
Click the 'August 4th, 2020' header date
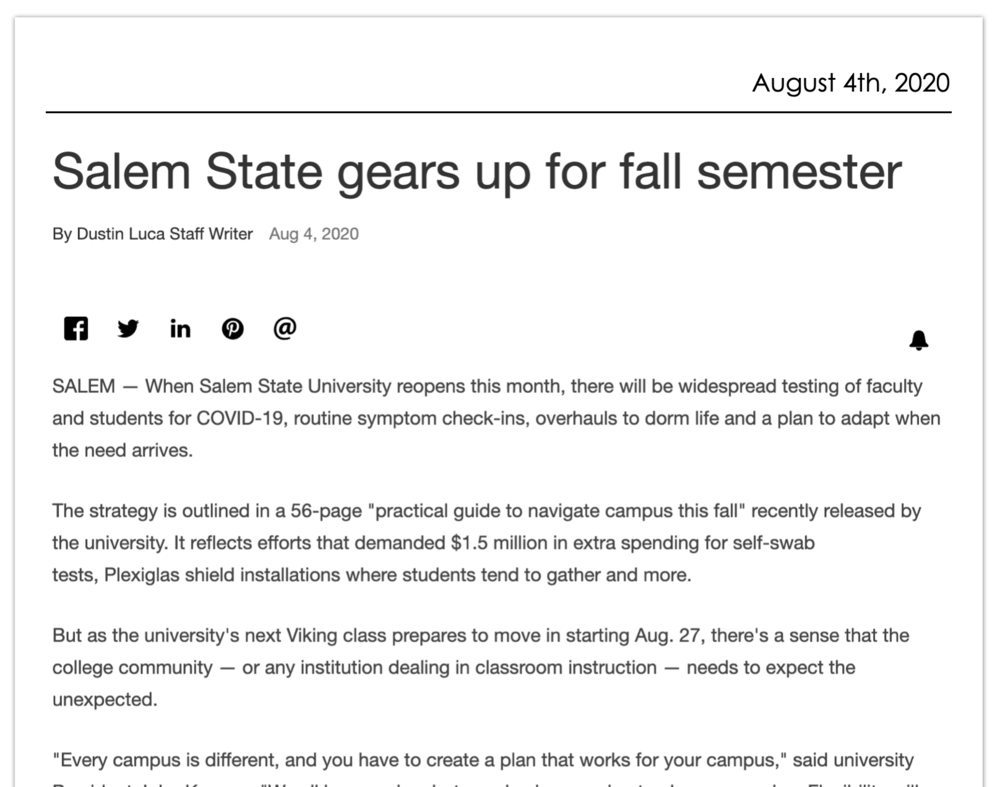pyautogui.click(x=850, y=83)
